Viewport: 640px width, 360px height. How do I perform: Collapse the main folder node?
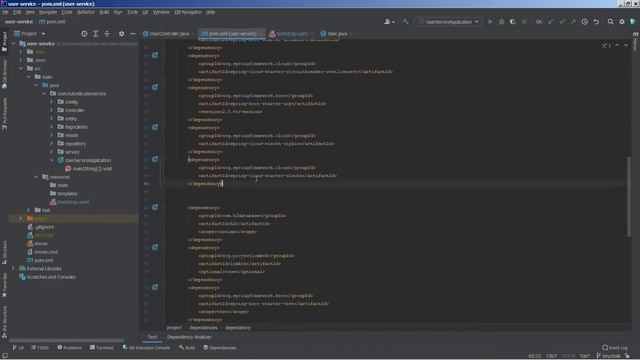29,77
